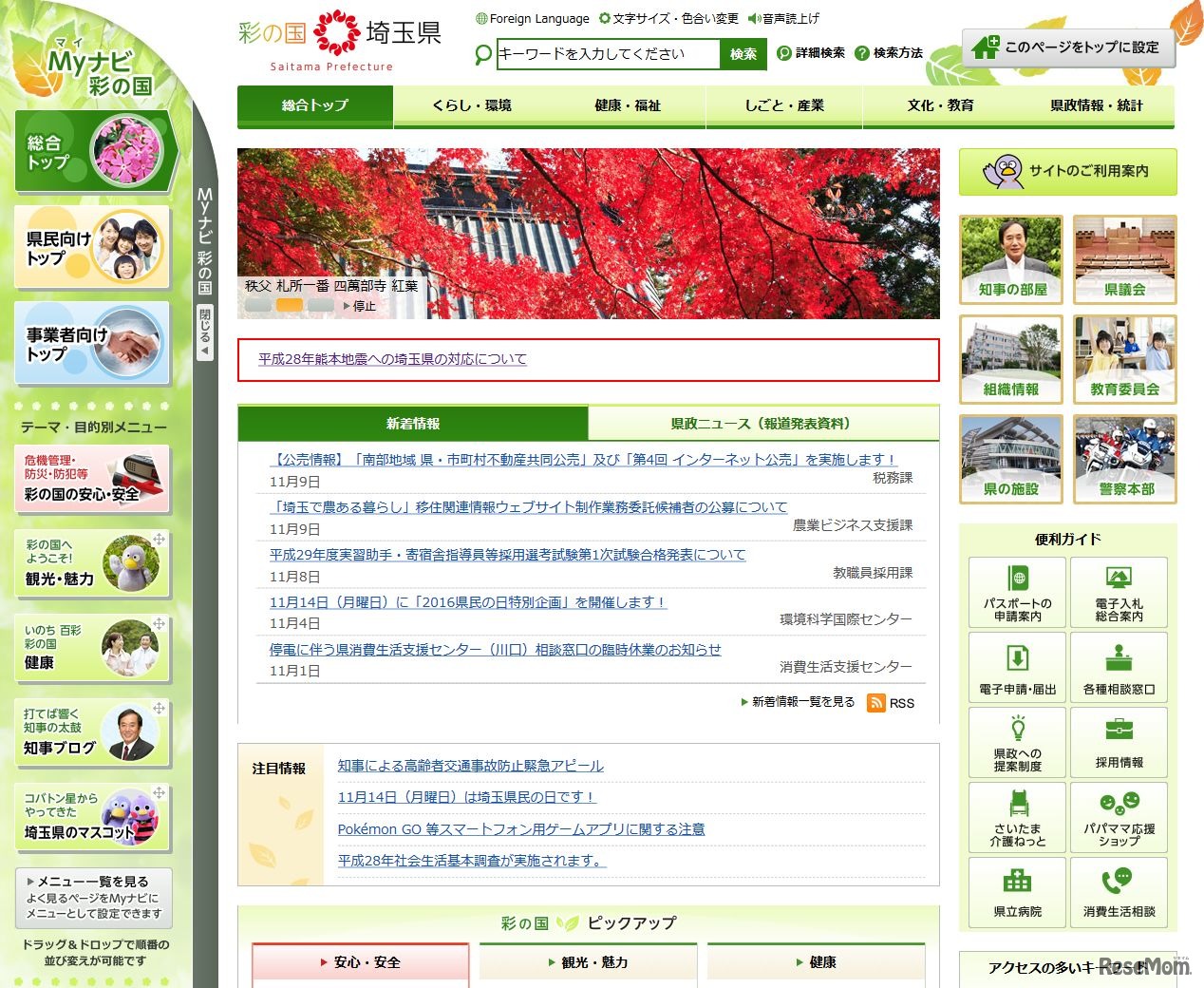This screenshot has width=1204, height=988.
Task: Switch to the 新着情報 tab
Action: tap(413, 424)
